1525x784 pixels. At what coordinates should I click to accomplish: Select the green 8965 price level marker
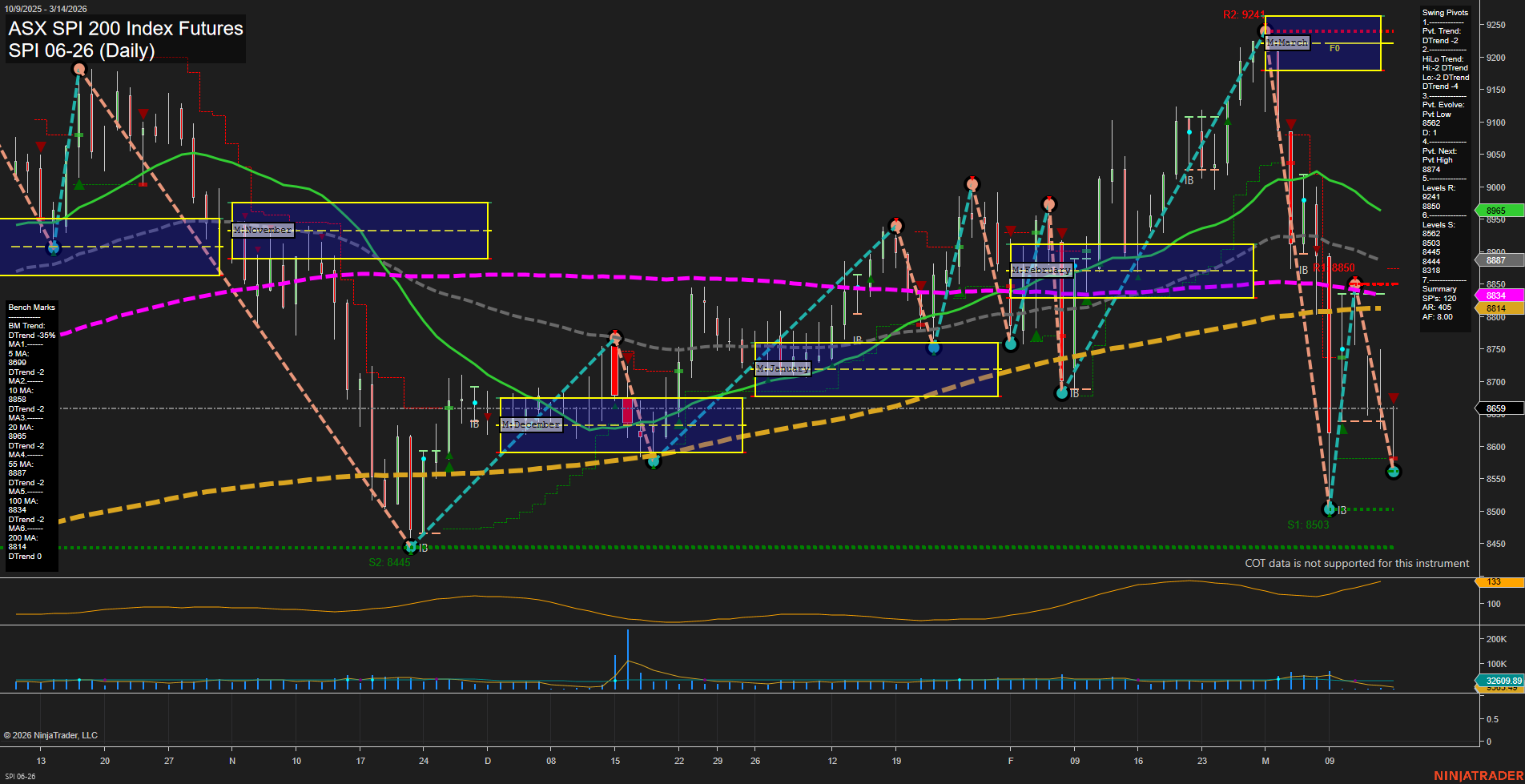pos(1495,211)
